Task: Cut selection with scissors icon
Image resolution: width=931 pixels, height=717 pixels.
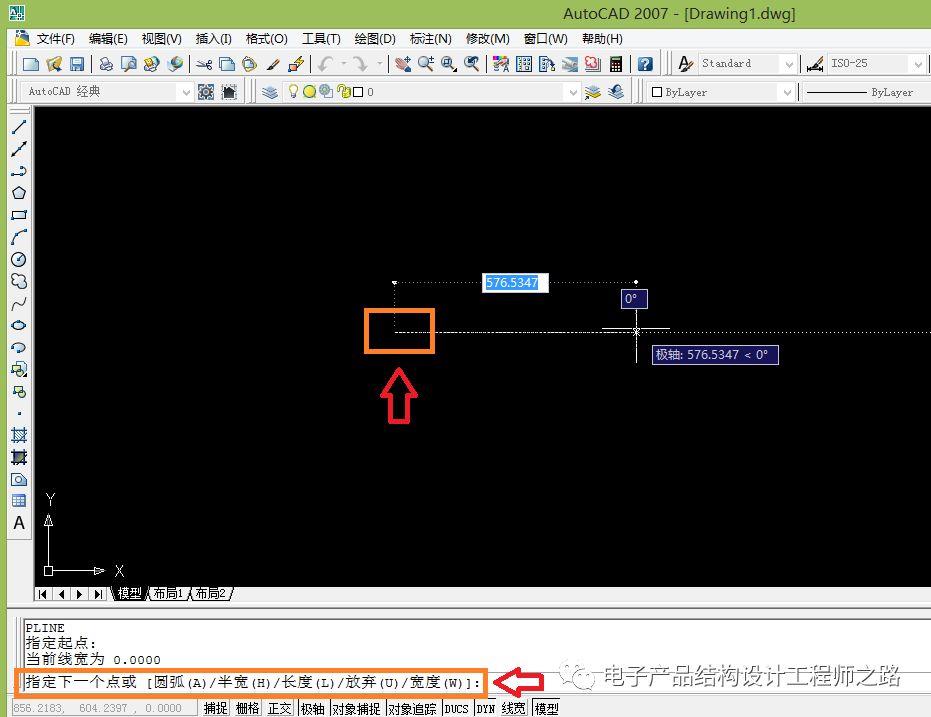Action: [204, 64]
